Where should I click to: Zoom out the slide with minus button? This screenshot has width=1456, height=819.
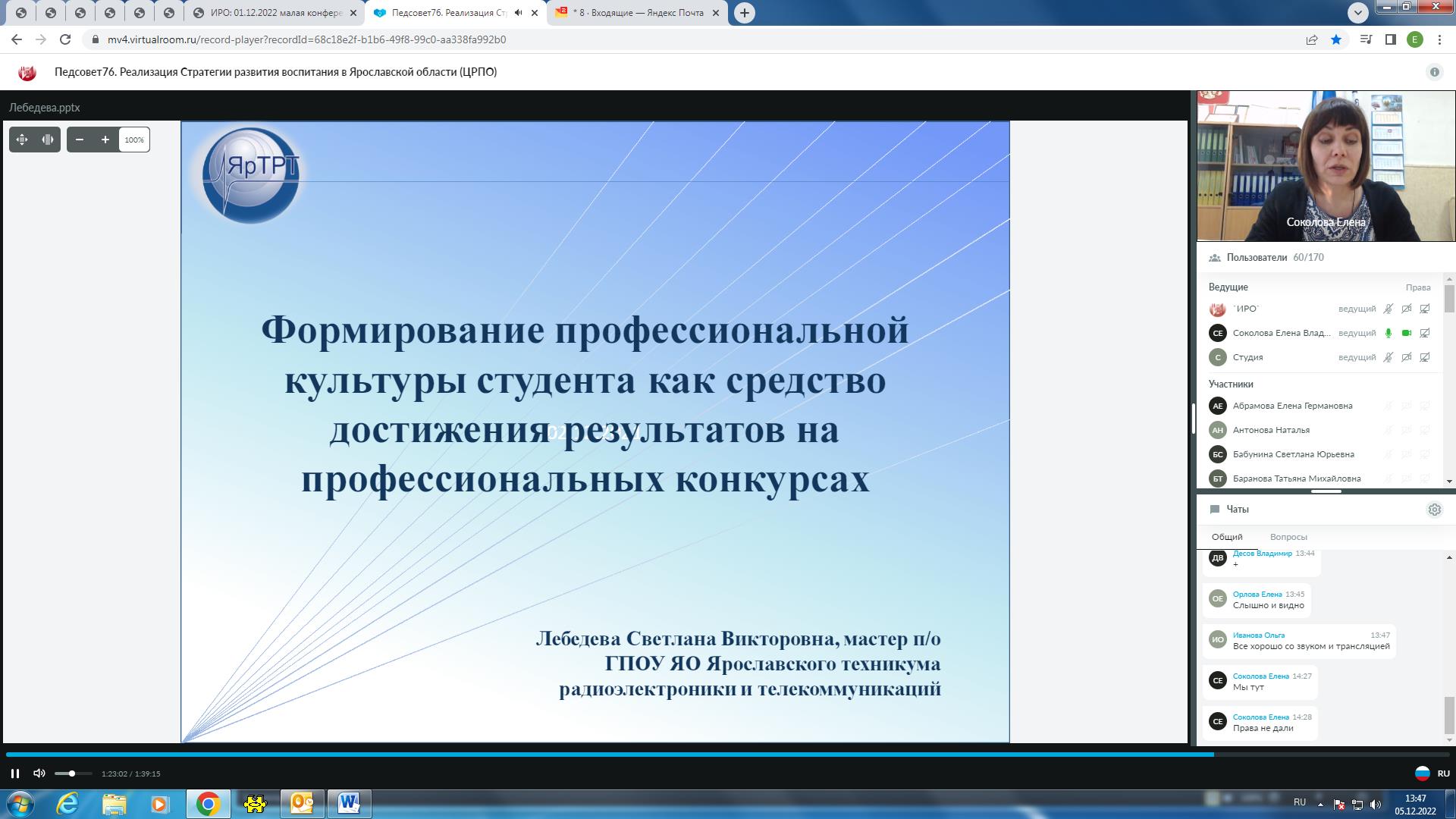80,140
